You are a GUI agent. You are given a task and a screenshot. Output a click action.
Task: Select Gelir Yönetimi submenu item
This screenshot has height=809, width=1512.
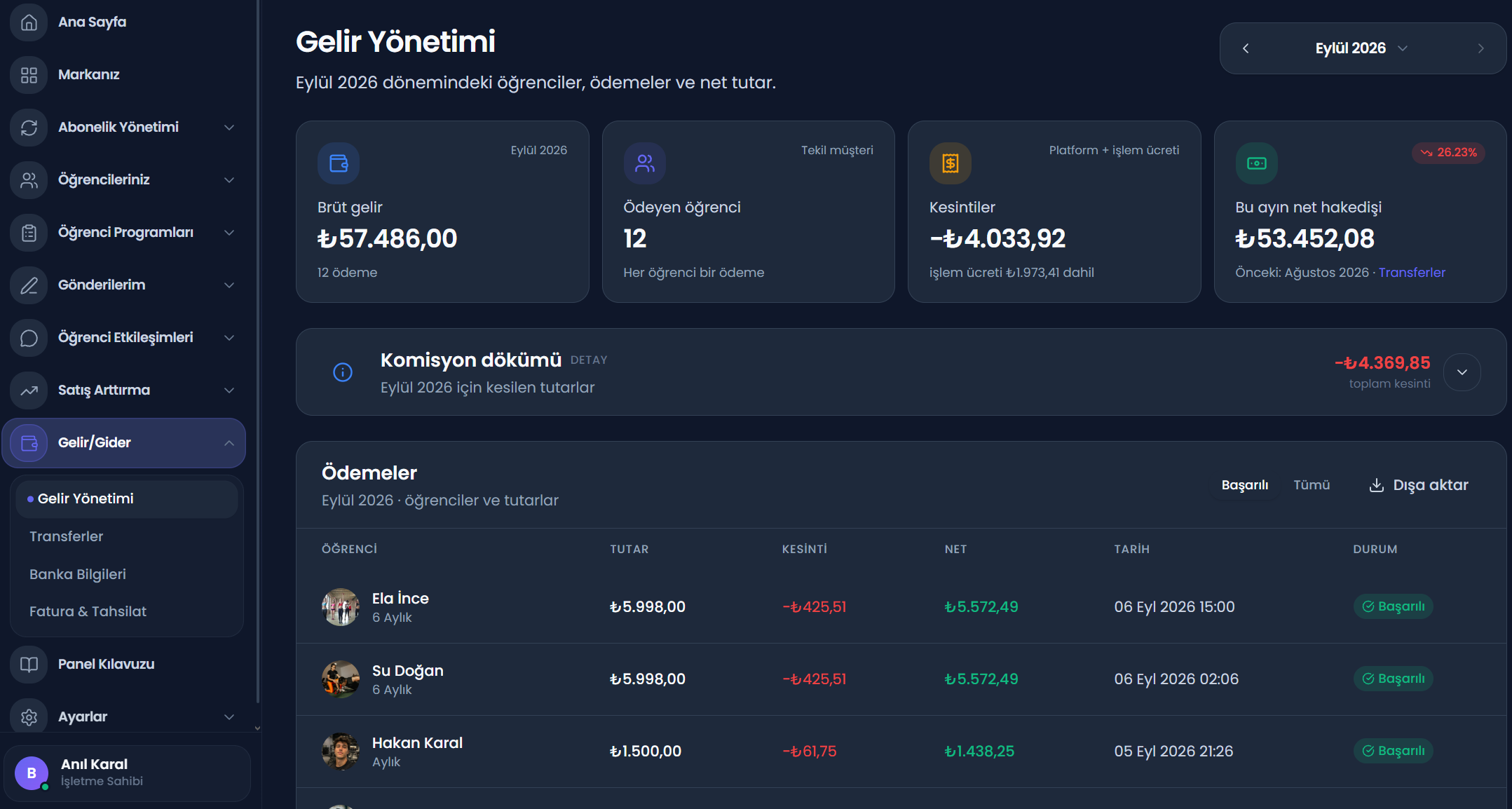pos(127,499)
